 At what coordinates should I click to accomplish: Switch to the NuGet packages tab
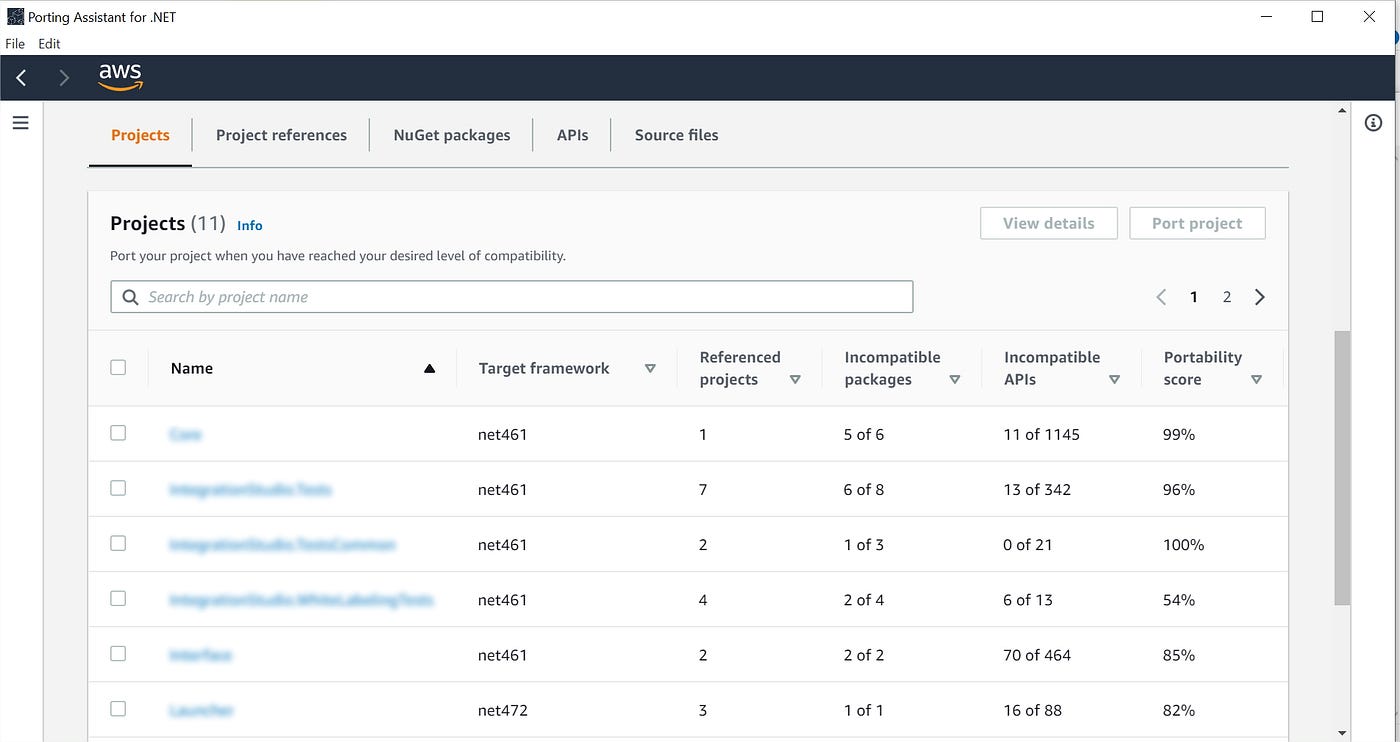pyautogui.click(x=451, y=135)
